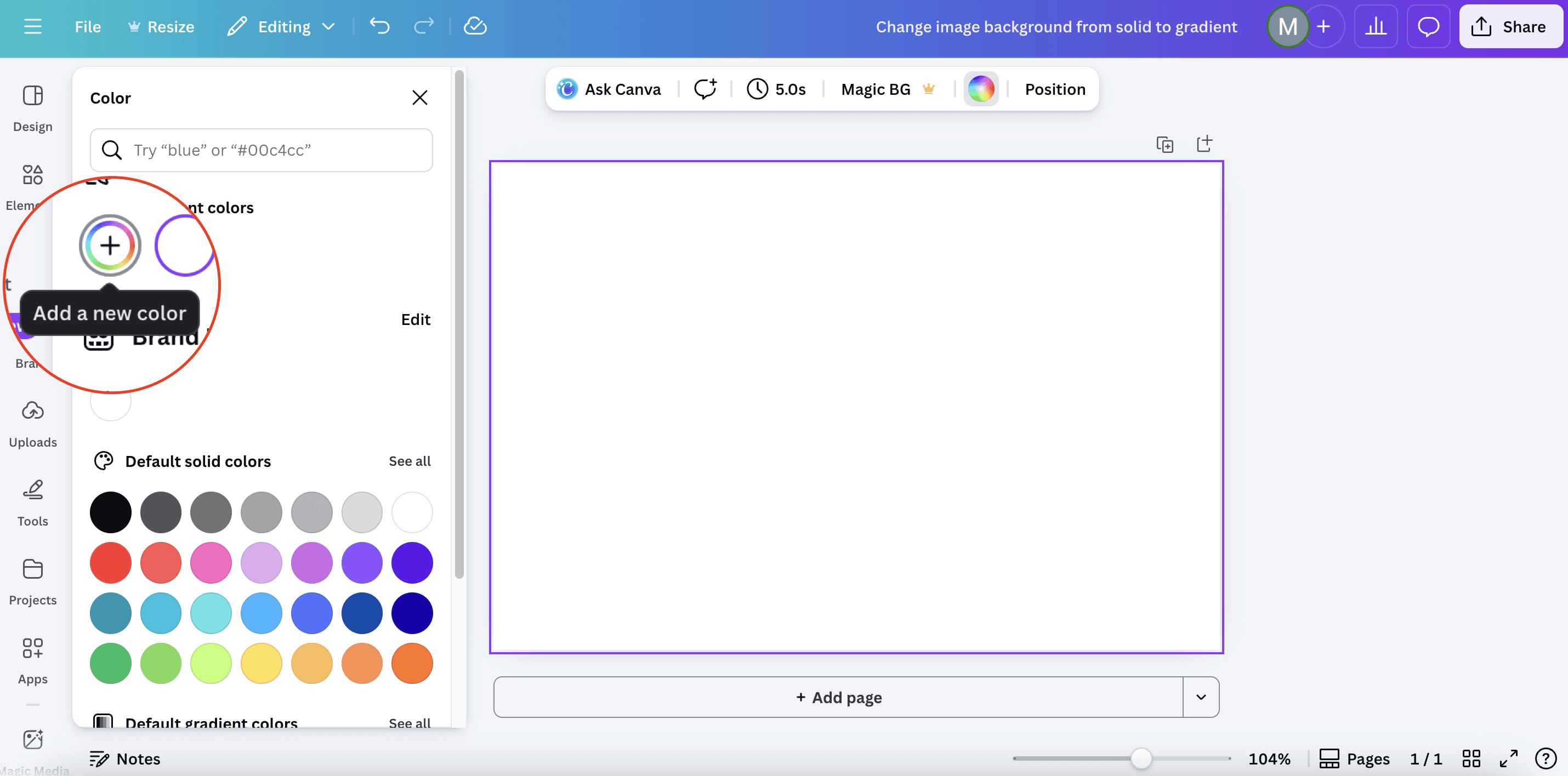Select the black default color swatch
This screenshot has height=776, width=1568.
111,512
